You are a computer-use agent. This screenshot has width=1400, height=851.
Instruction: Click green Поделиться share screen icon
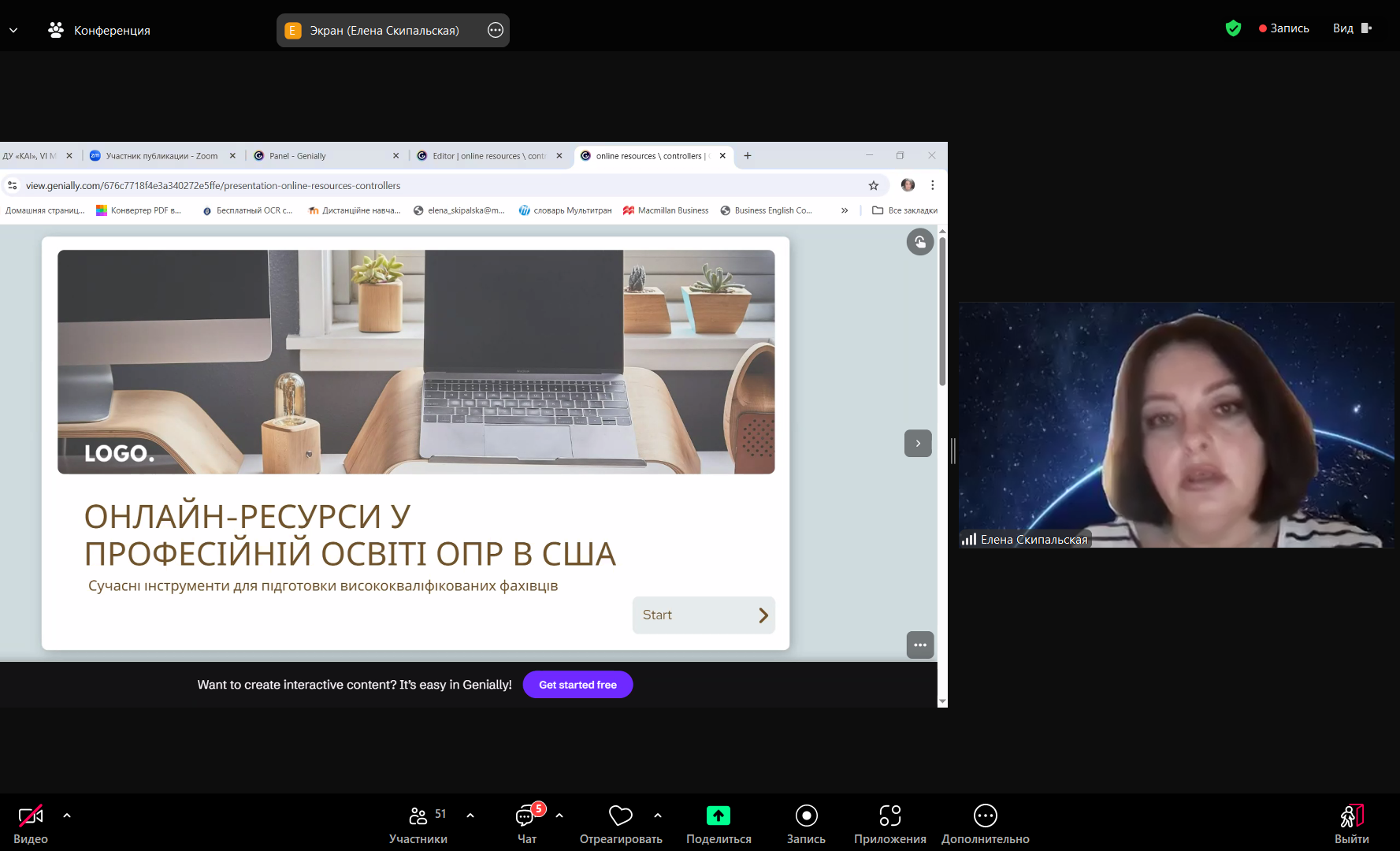[718, 816]
